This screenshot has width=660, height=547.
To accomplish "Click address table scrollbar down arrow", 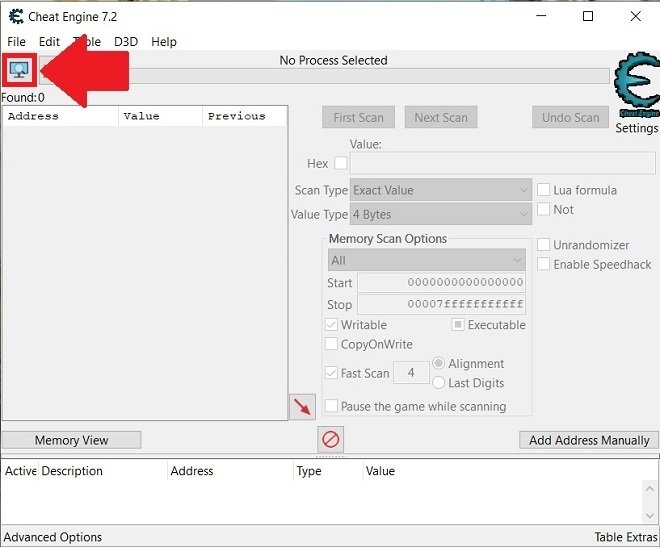I will pos(649,515).
